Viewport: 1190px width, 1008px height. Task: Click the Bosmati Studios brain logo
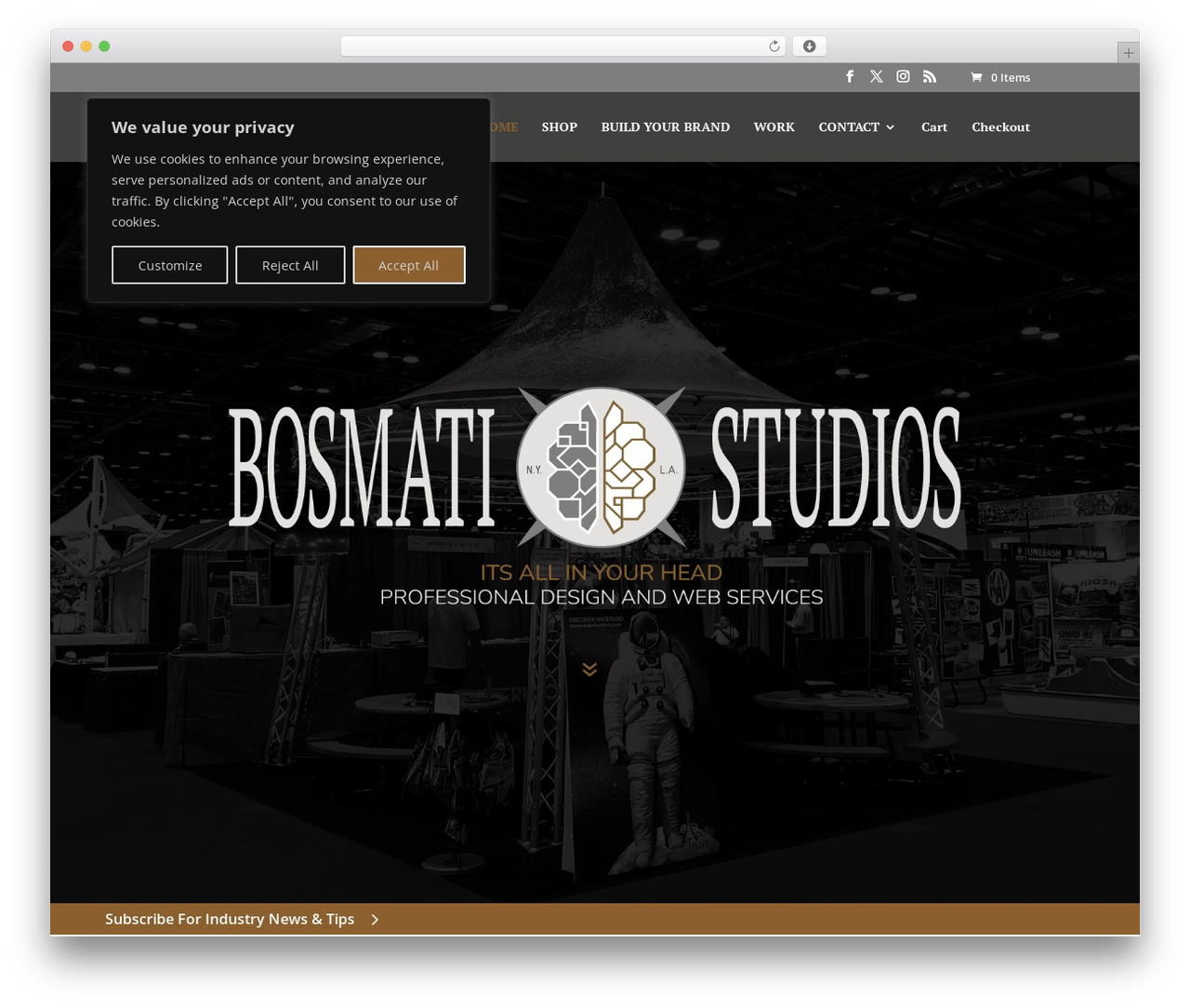coord(602,467)
